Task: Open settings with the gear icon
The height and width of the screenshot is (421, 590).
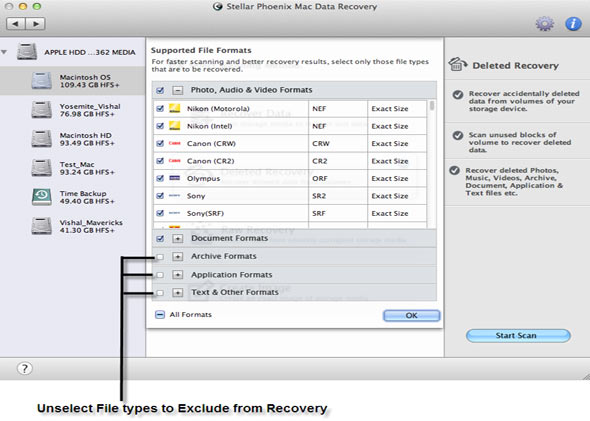Action: [544, 24]
